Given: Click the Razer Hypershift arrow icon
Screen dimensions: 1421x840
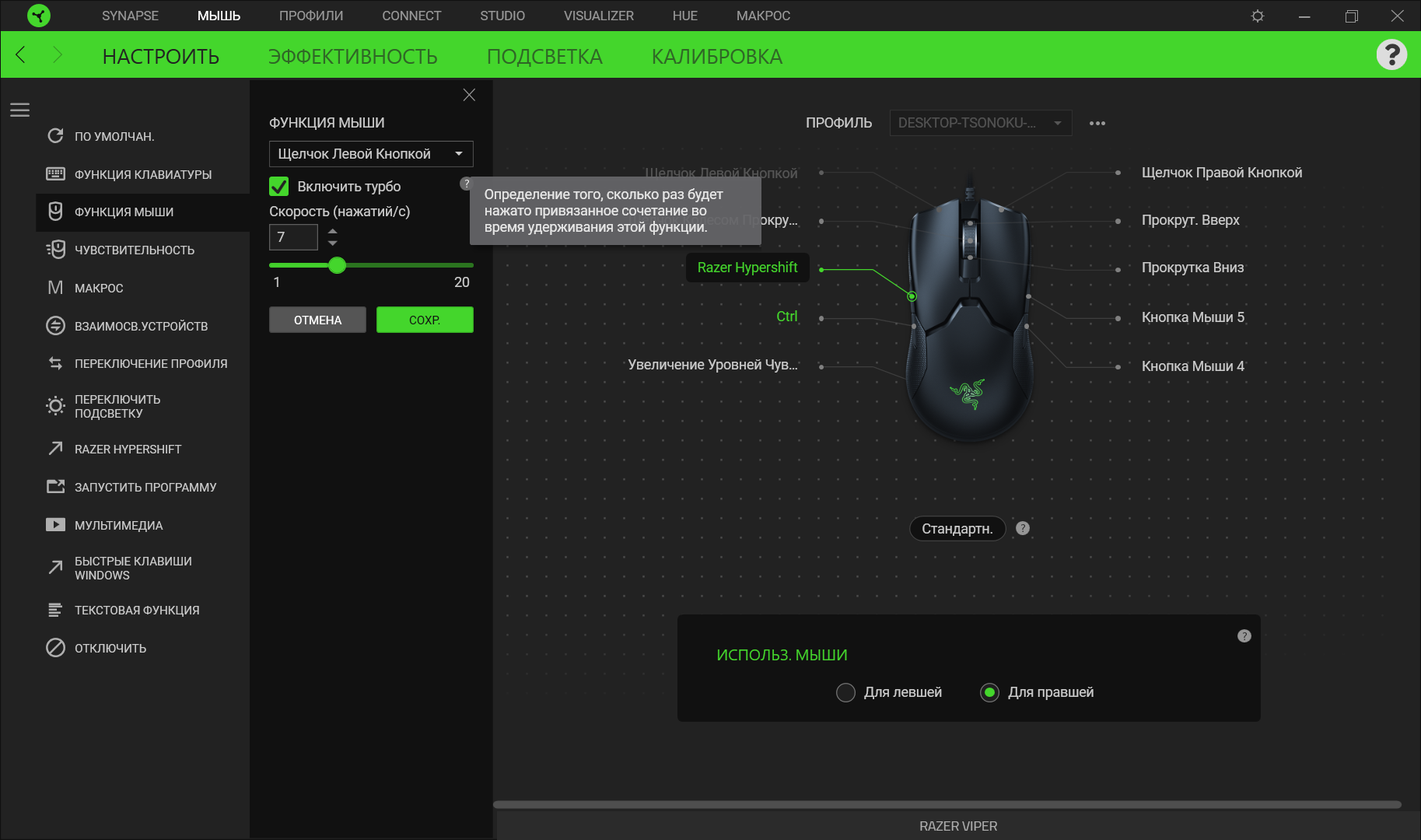Looking at the screenshot, I should (55, 449).
